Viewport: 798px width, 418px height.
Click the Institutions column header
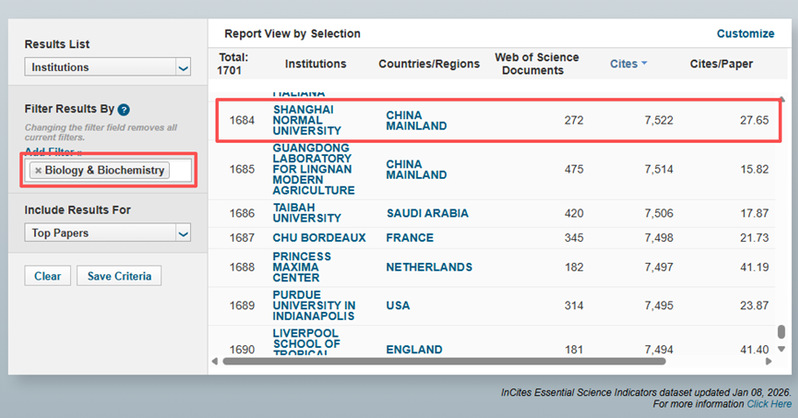(315, 64)
